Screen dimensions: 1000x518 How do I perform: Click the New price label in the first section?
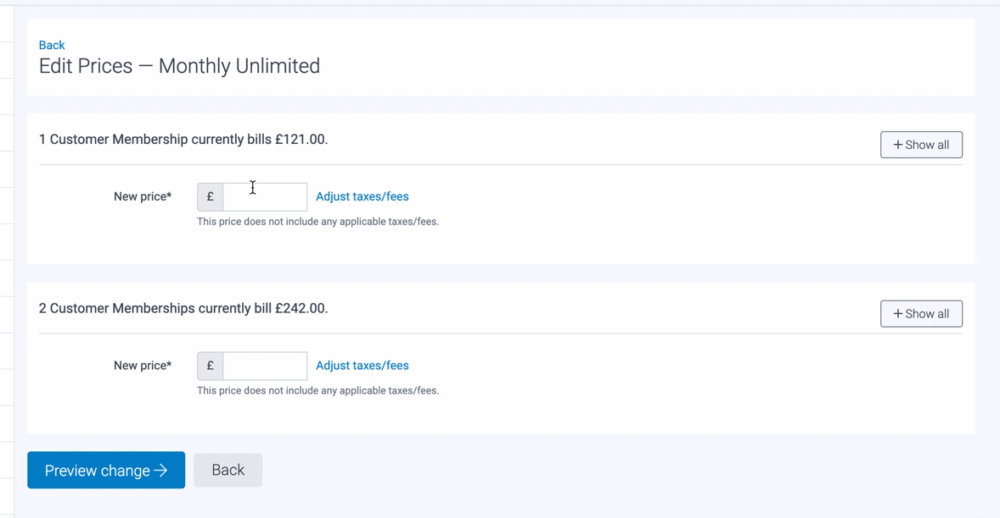pos(143,197)
